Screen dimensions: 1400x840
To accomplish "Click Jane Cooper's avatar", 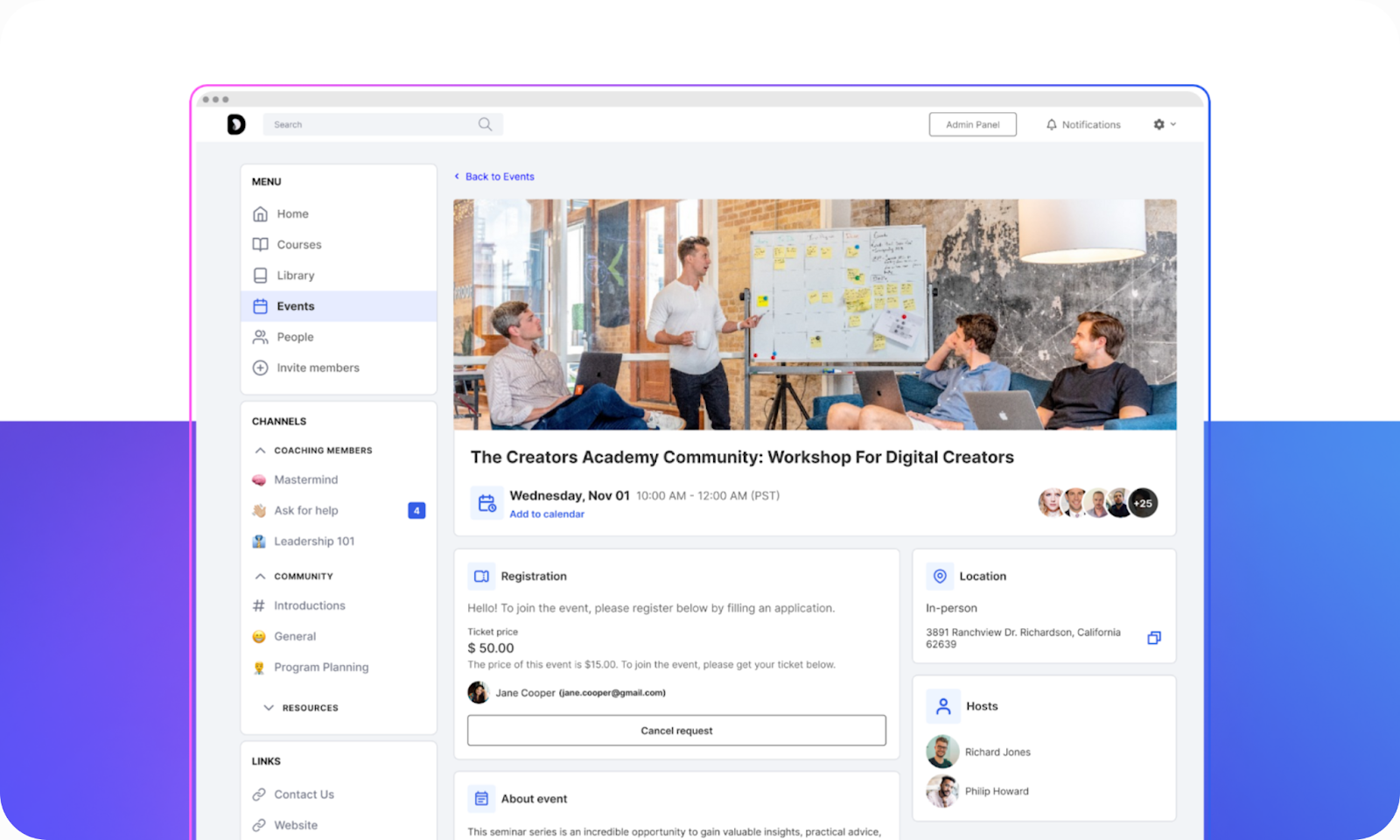I will (x=478, y=692).
